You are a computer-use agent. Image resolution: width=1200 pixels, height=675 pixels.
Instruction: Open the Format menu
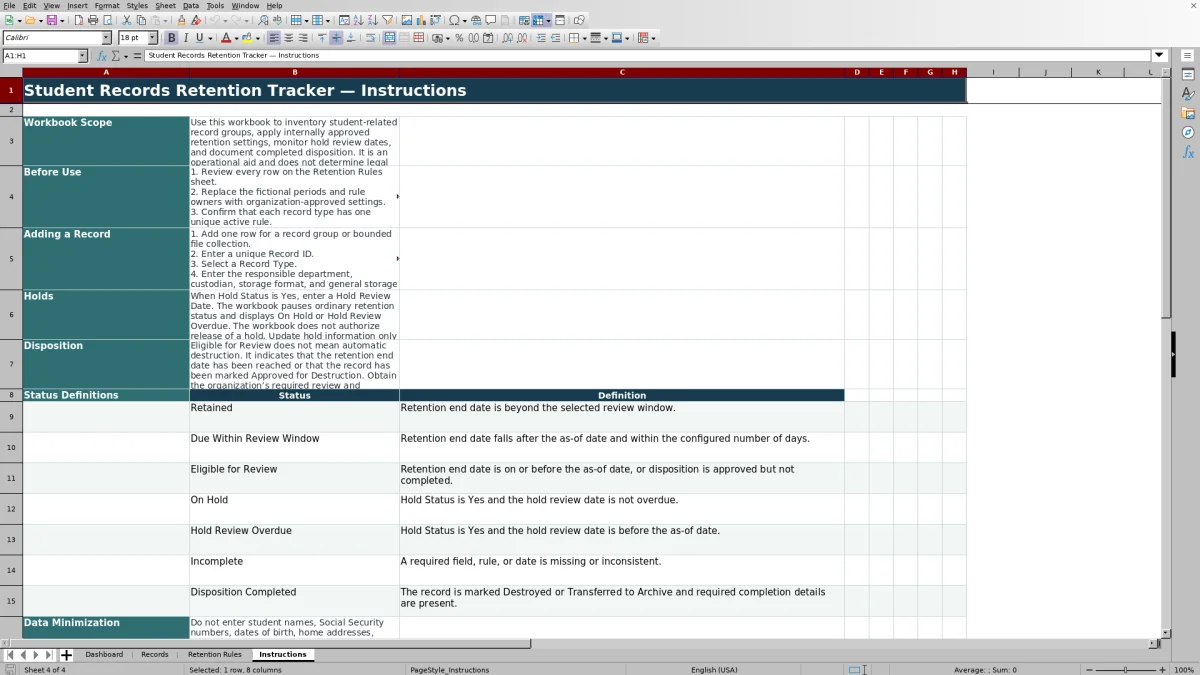click(107, 6)
